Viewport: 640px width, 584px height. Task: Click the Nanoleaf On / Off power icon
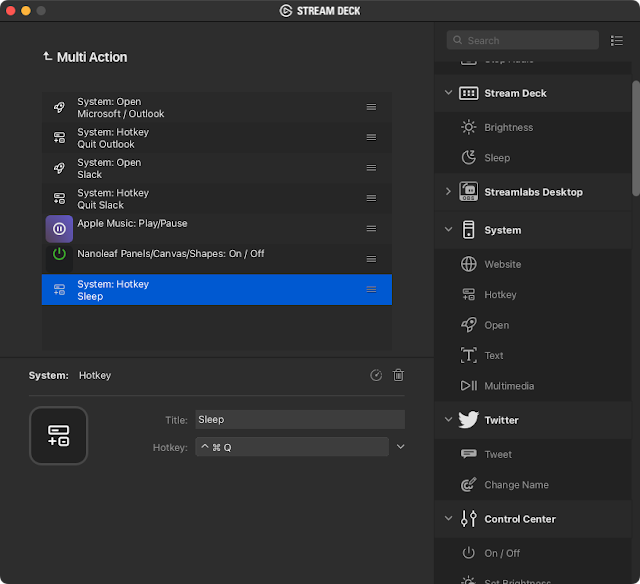[59, 254]
